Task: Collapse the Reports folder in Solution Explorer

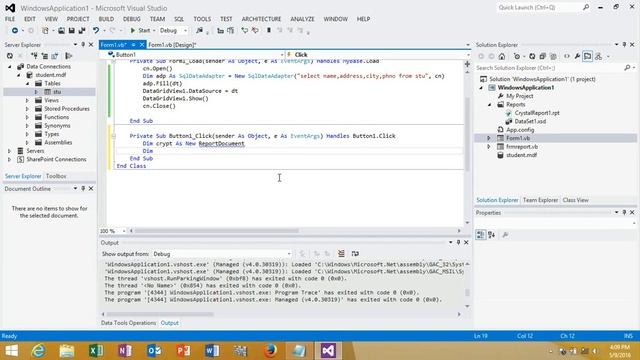Action: click(x=489, y=104)
